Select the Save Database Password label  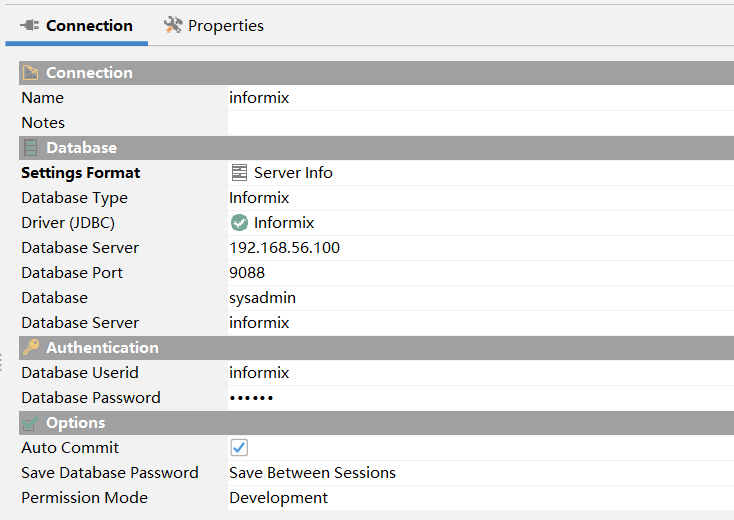point(110,473)
